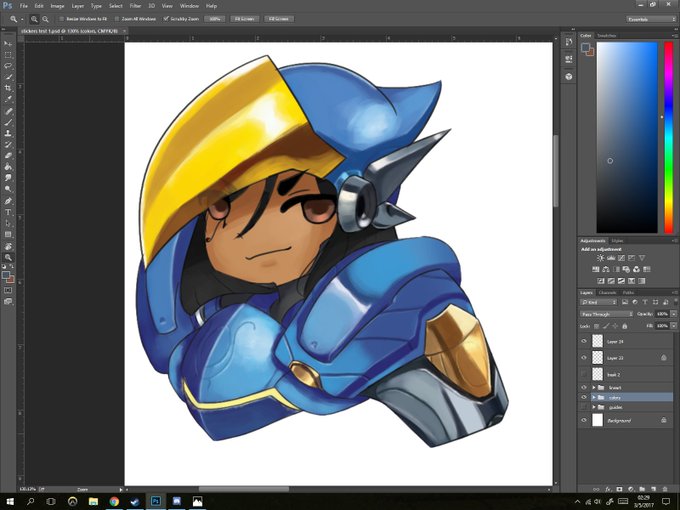This screenshot has height=510, width=680.
Task: Click the Lock all padlock icon
Action: point(624,326)
